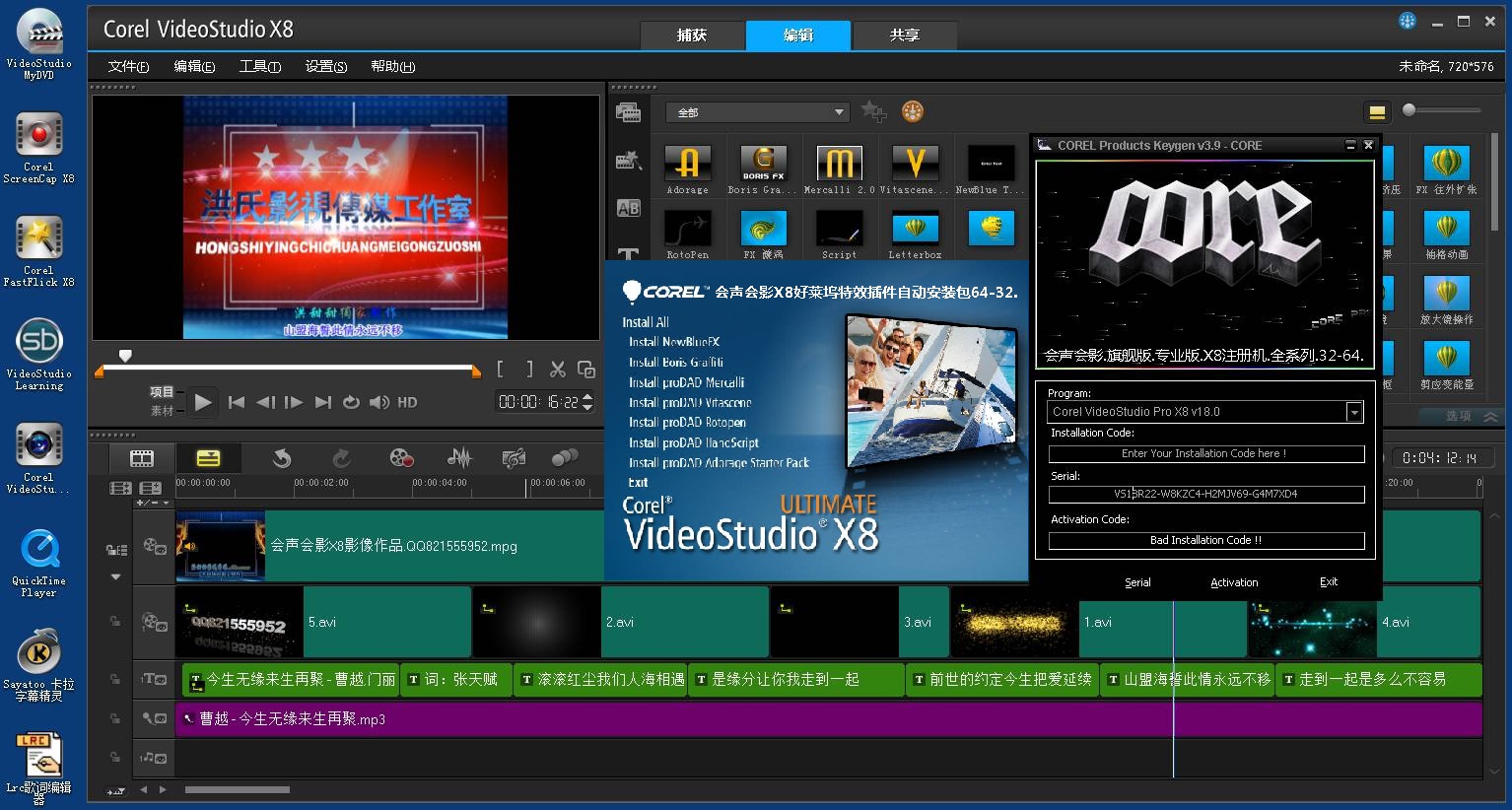1512x810 pixels.
Task: Select the Letterbox filter icon
Action: [x=916, y=228]
